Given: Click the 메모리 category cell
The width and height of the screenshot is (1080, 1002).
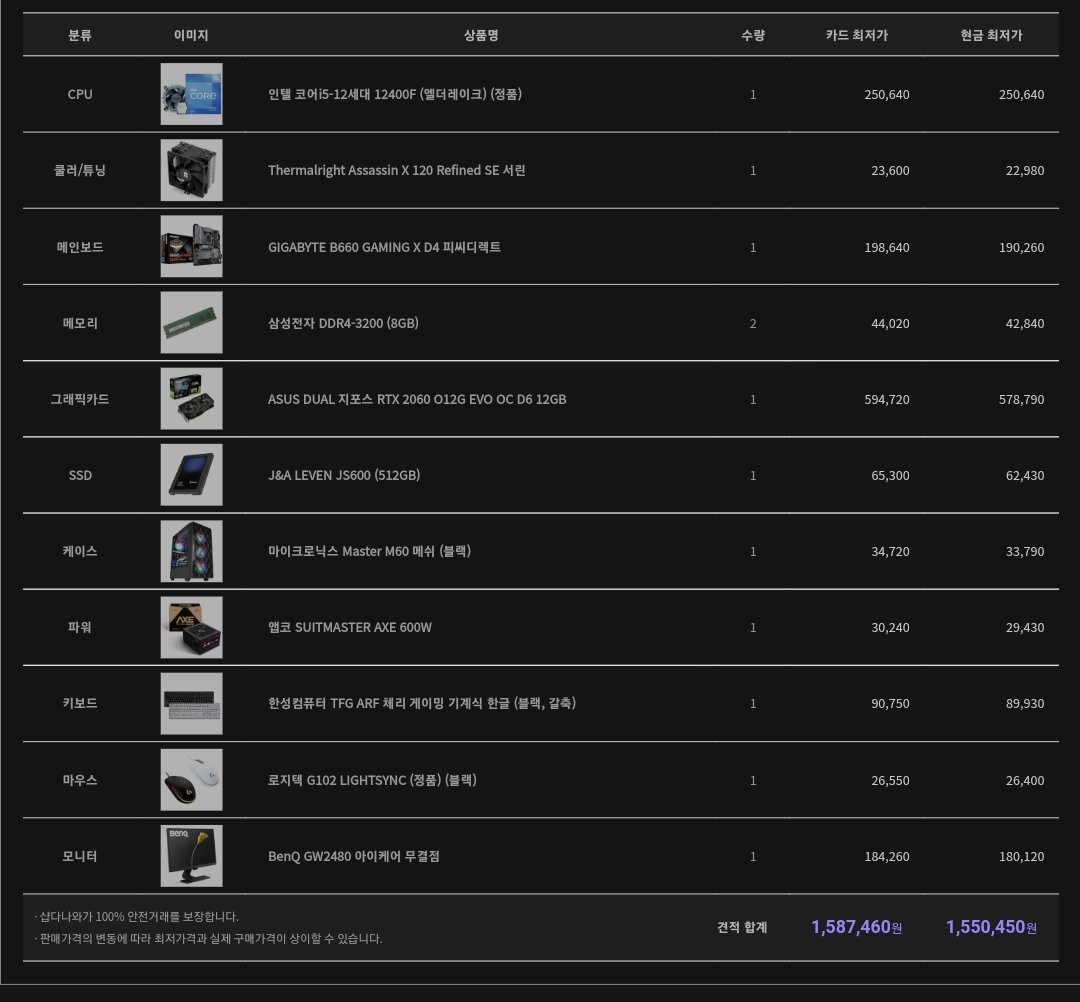Looking at the screenshot, I should click(80, 323).
